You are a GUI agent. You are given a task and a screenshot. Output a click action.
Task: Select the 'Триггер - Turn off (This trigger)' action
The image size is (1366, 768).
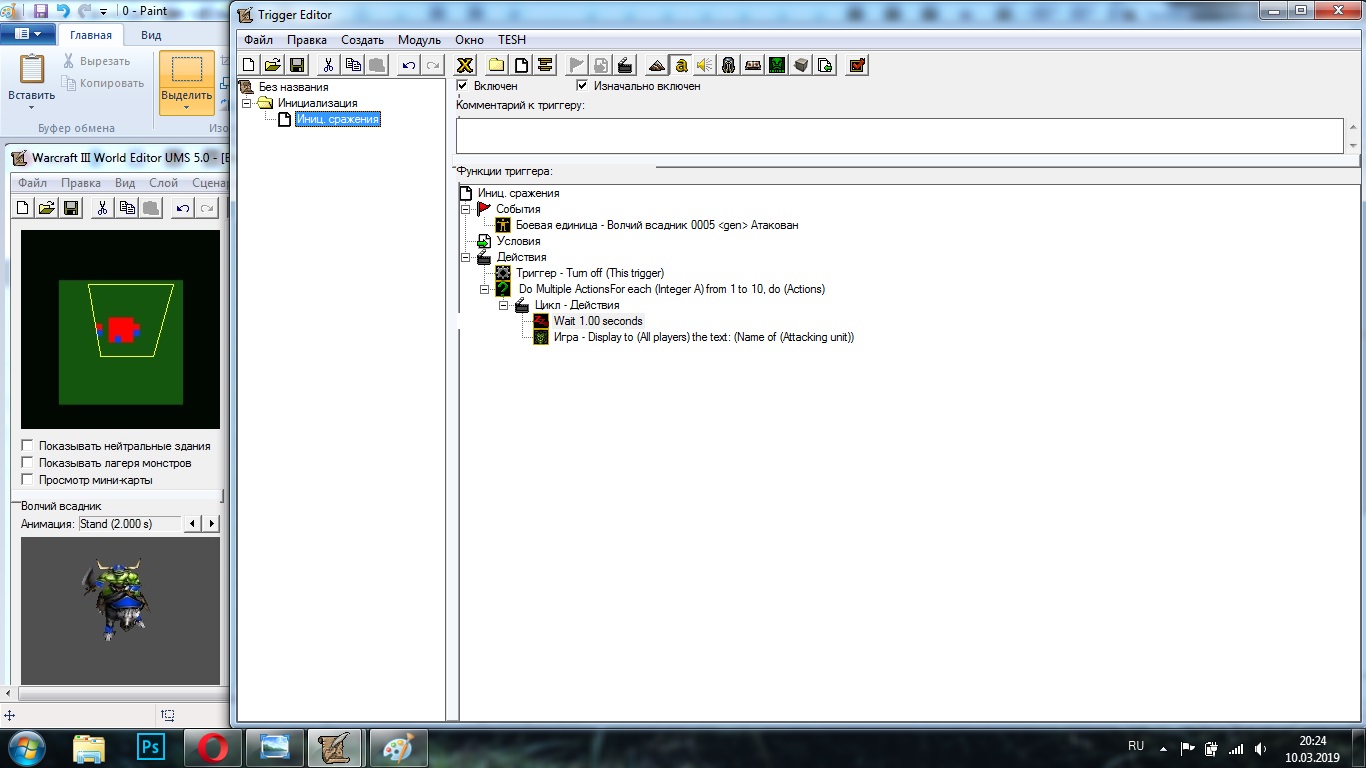(x=590, y=273)
